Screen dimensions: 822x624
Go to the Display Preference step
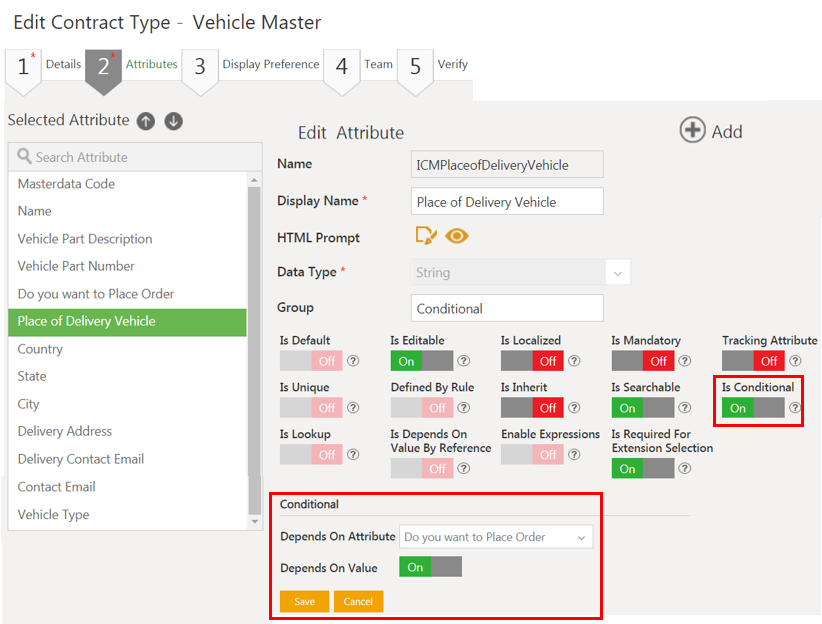[x=270, y=65]
